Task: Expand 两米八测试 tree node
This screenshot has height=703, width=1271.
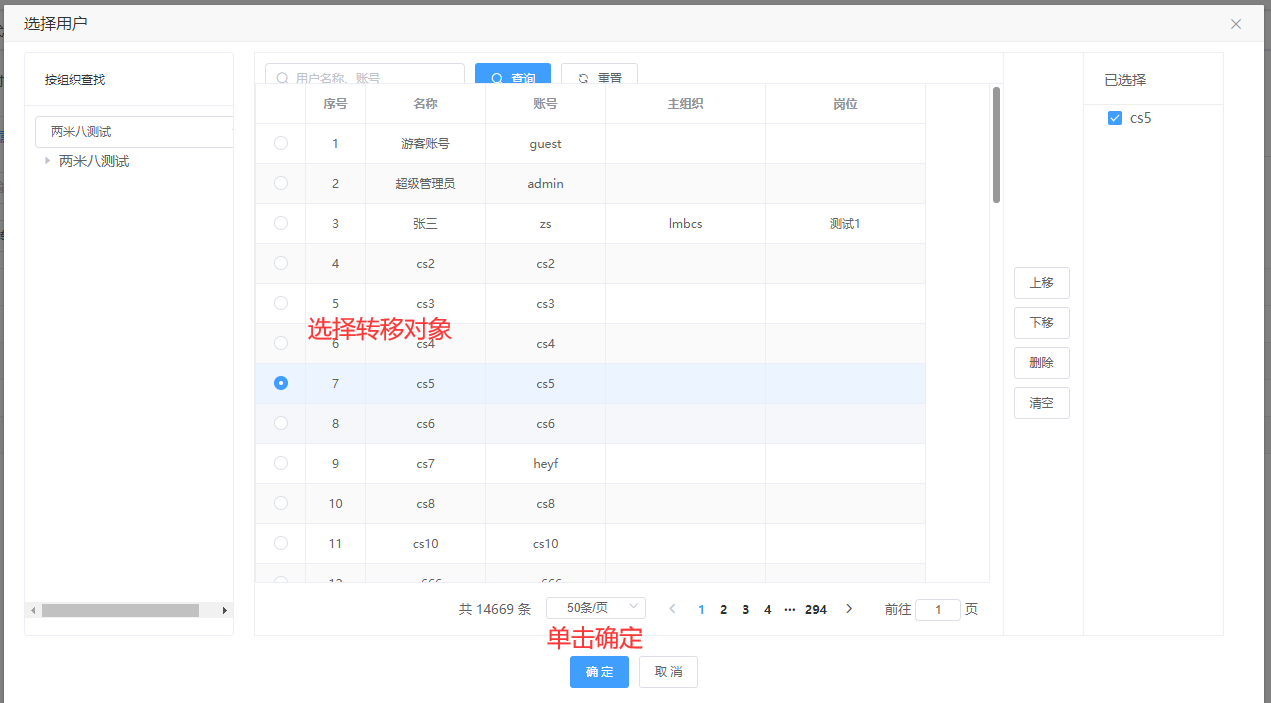Action: tap(47, 161)
